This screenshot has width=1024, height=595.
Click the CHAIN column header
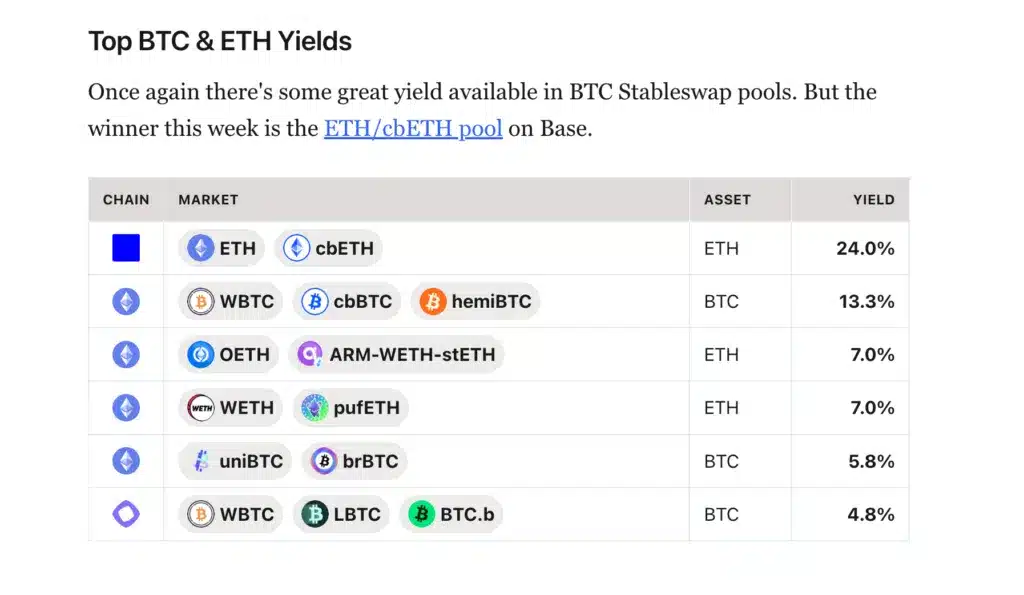(126, 199)
